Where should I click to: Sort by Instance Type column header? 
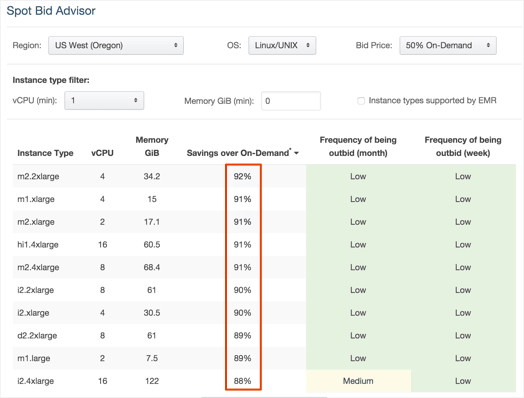45,153
